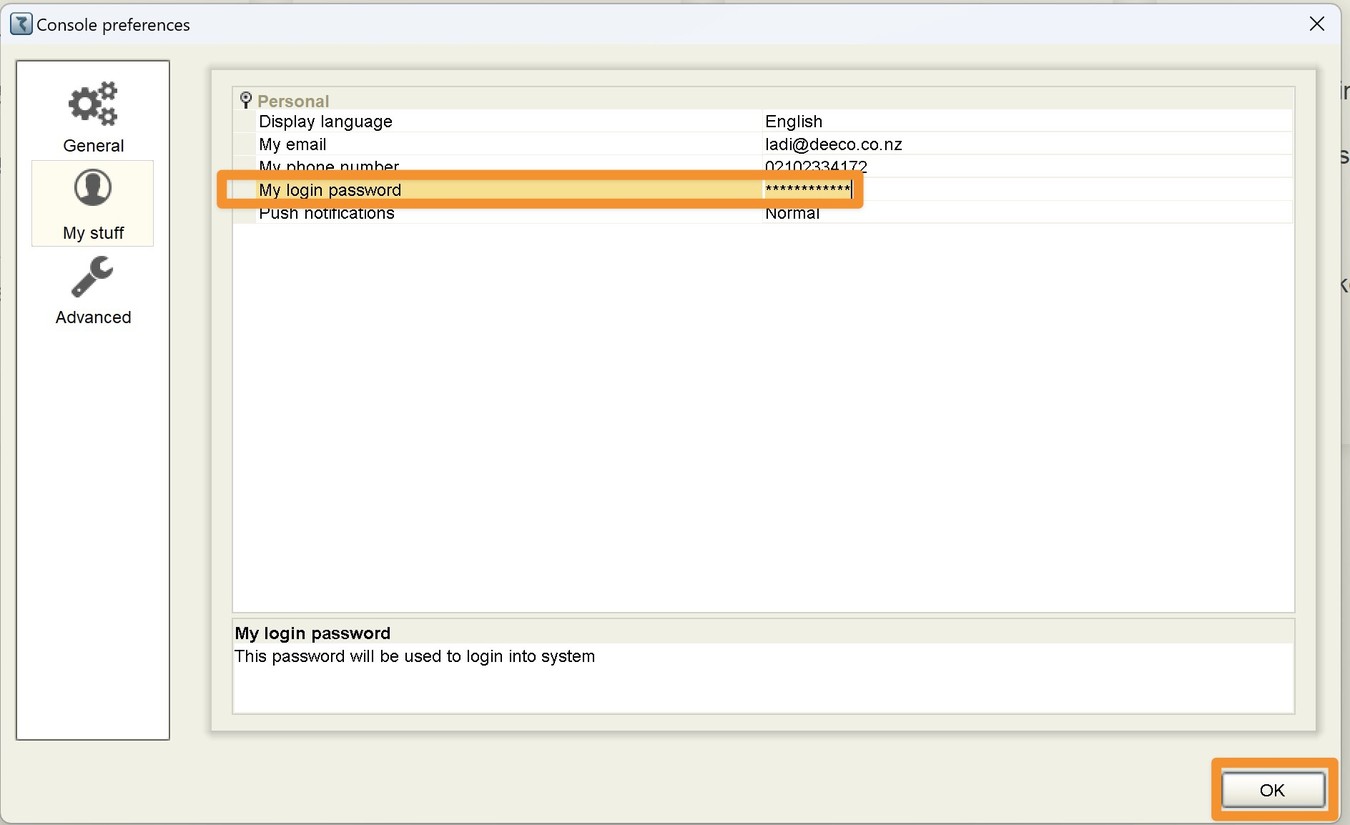
Task: Select the Push notifications row label
Action: click(x=326, y=213)
